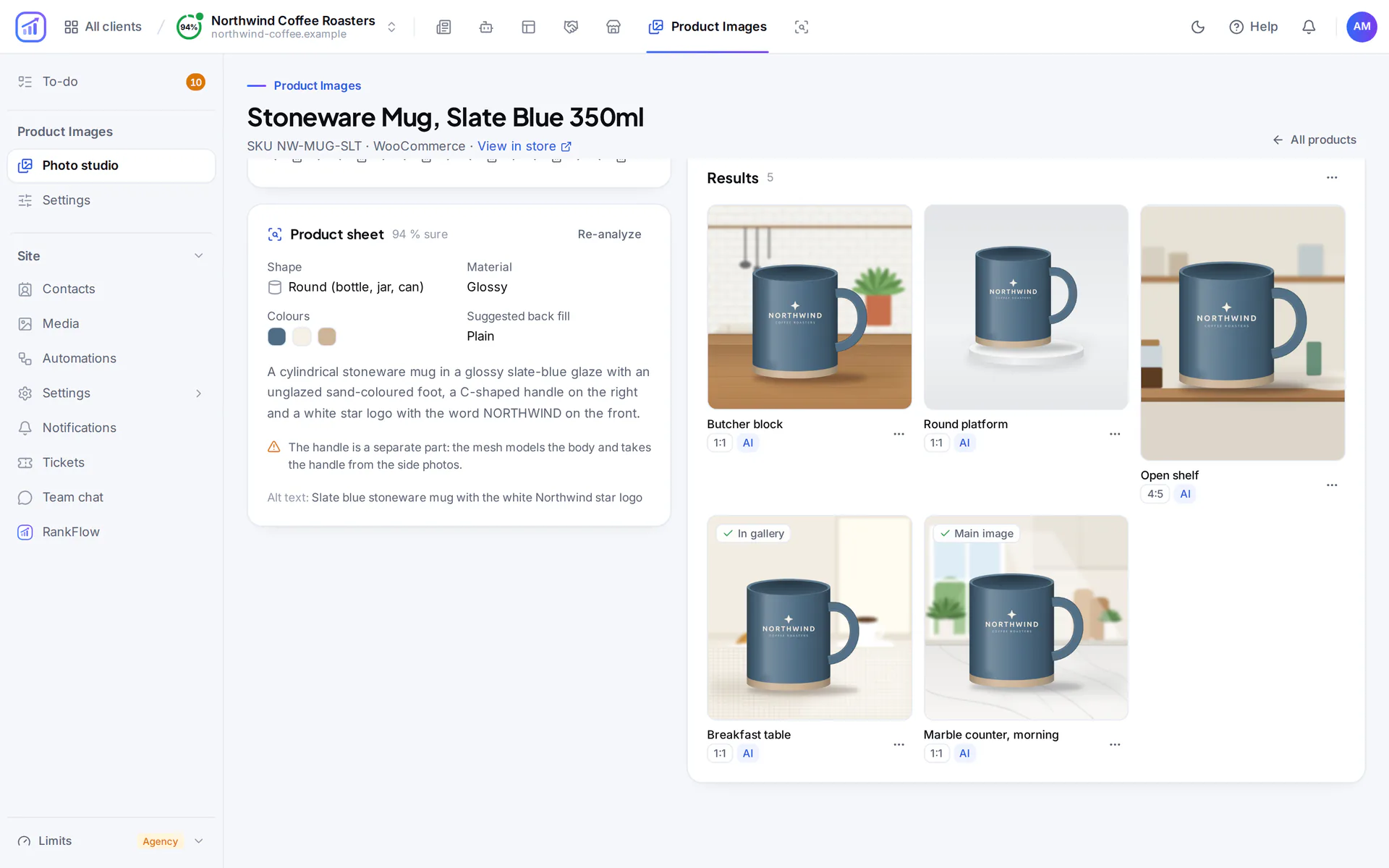Image resolution: width=1389 pixels, height=868 pixels.
Task: Open the To-do list
Action: coord(111,82)
